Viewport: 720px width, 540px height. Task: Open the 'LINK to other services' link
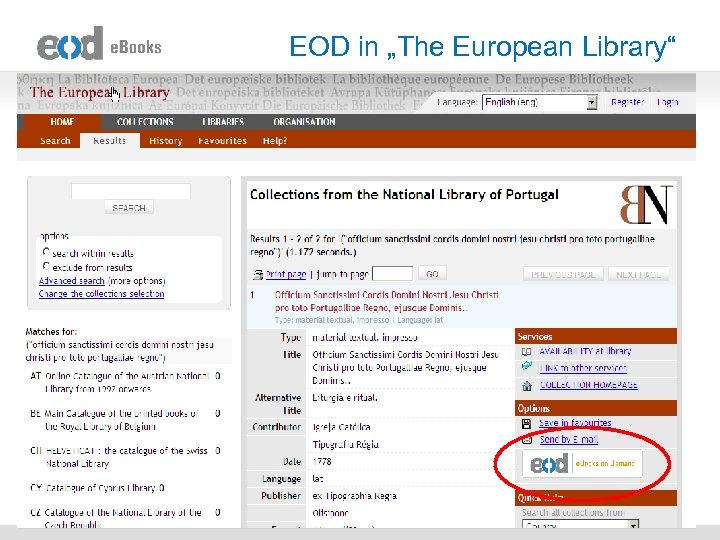pos(583,368)
